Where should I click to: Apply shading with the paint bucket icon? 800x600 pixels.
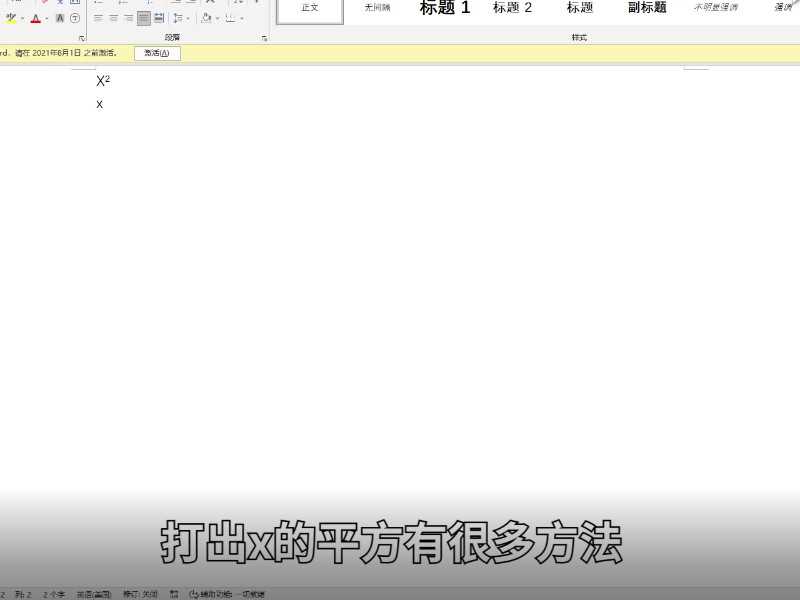pos(206,17)
